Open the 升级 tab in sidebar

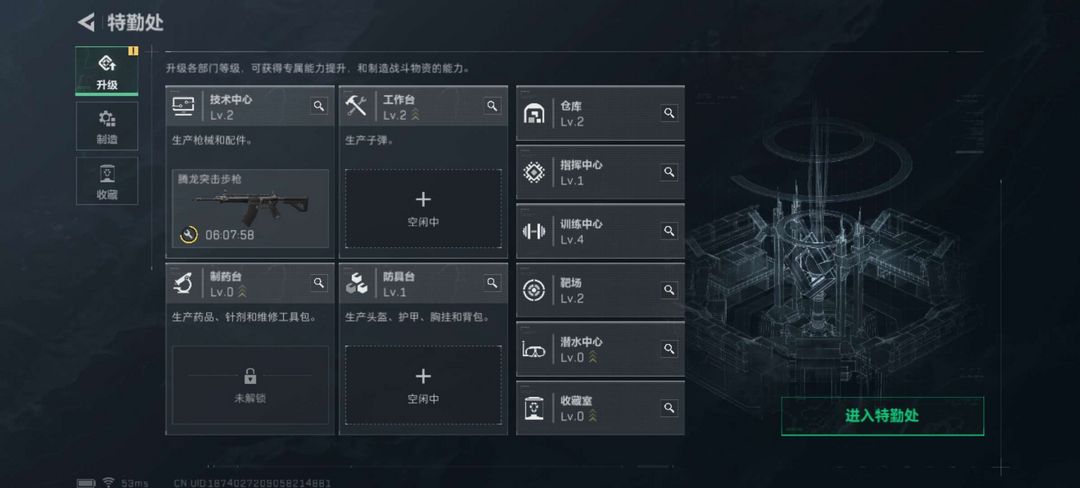[x=107, y=72]
